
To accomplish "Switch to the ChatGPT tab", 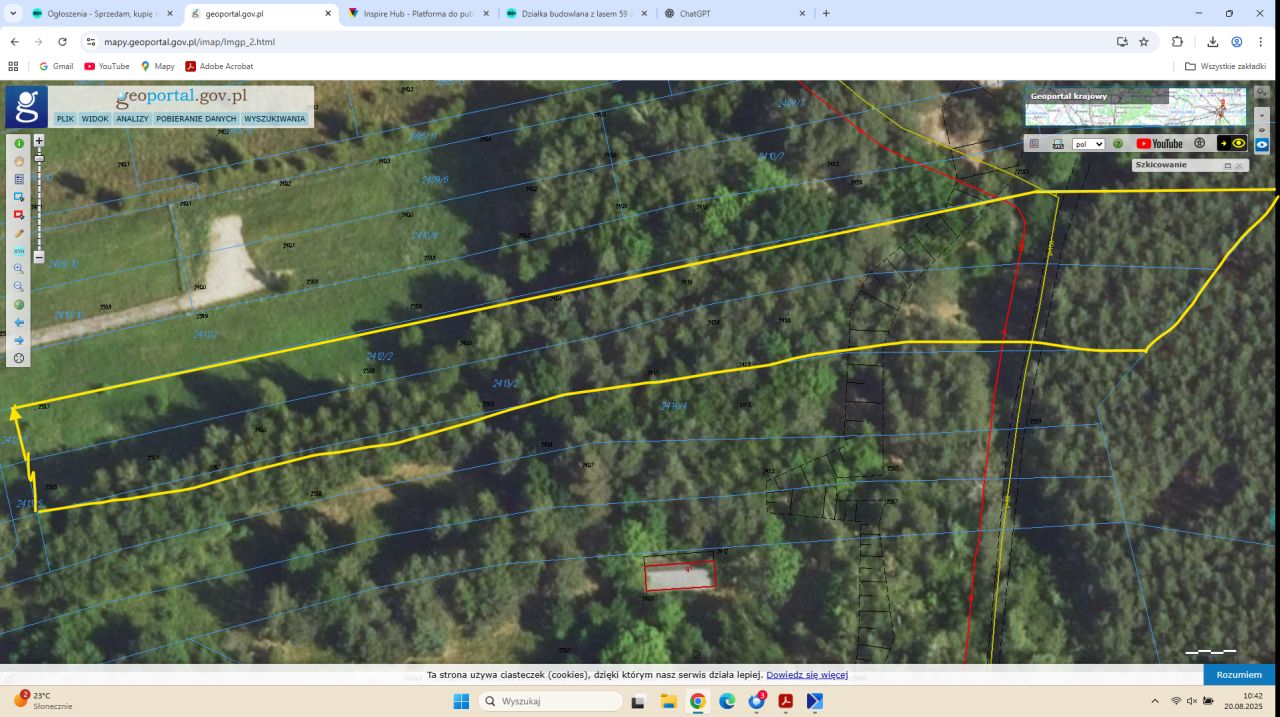I will pyautogui.click(x=733, y=14).
